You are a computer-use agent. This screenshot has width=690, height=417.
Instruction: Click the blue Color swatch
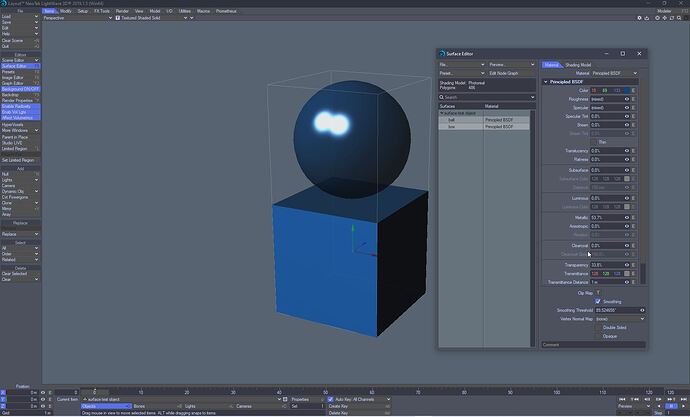tap(627, 91)
